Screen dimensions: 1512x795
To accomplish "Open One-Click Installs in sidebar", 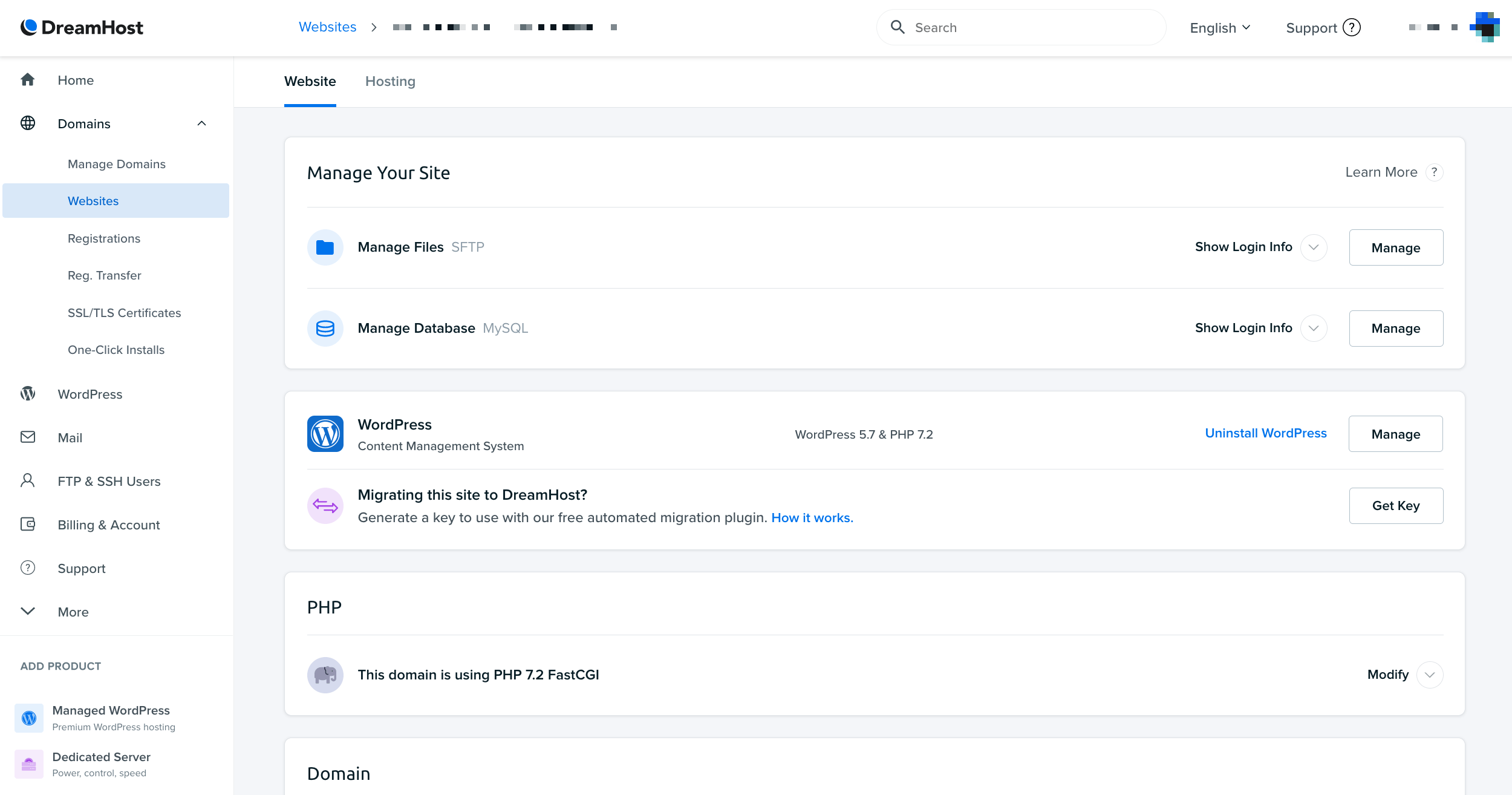I will pos(116,350).
